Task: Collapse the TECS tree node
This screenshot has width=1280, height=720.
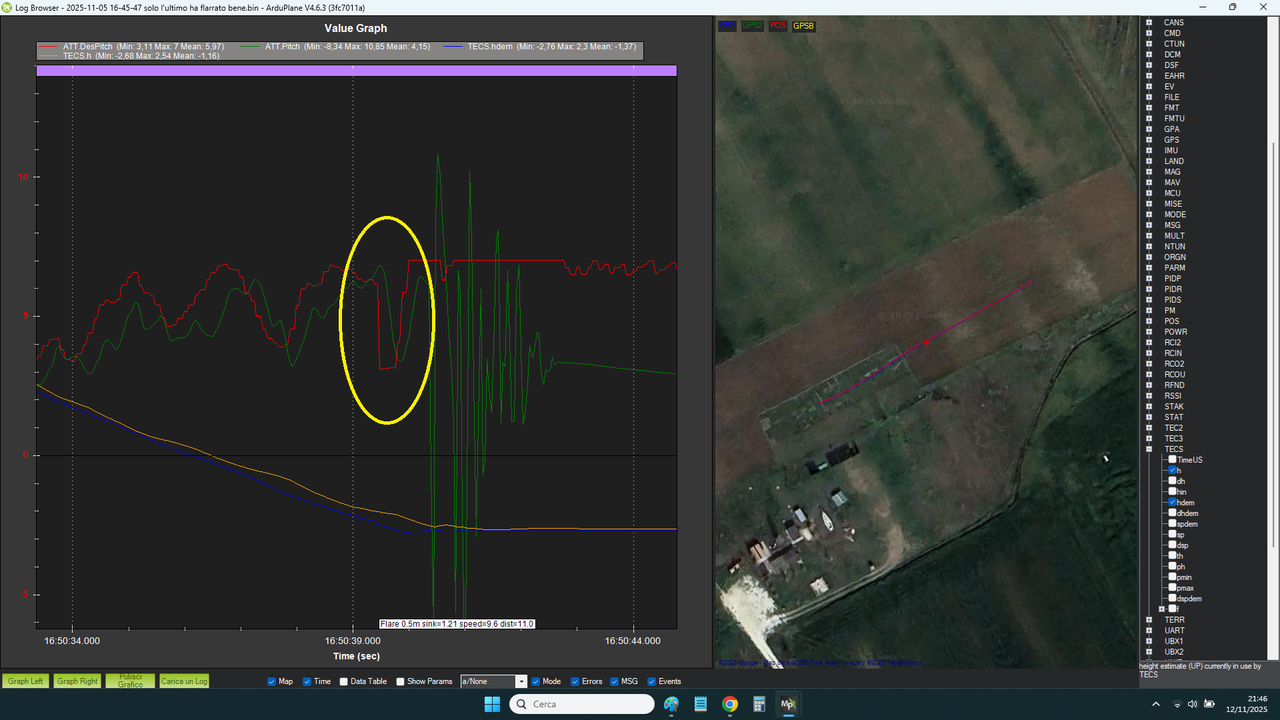Action: coord(1149,449)
